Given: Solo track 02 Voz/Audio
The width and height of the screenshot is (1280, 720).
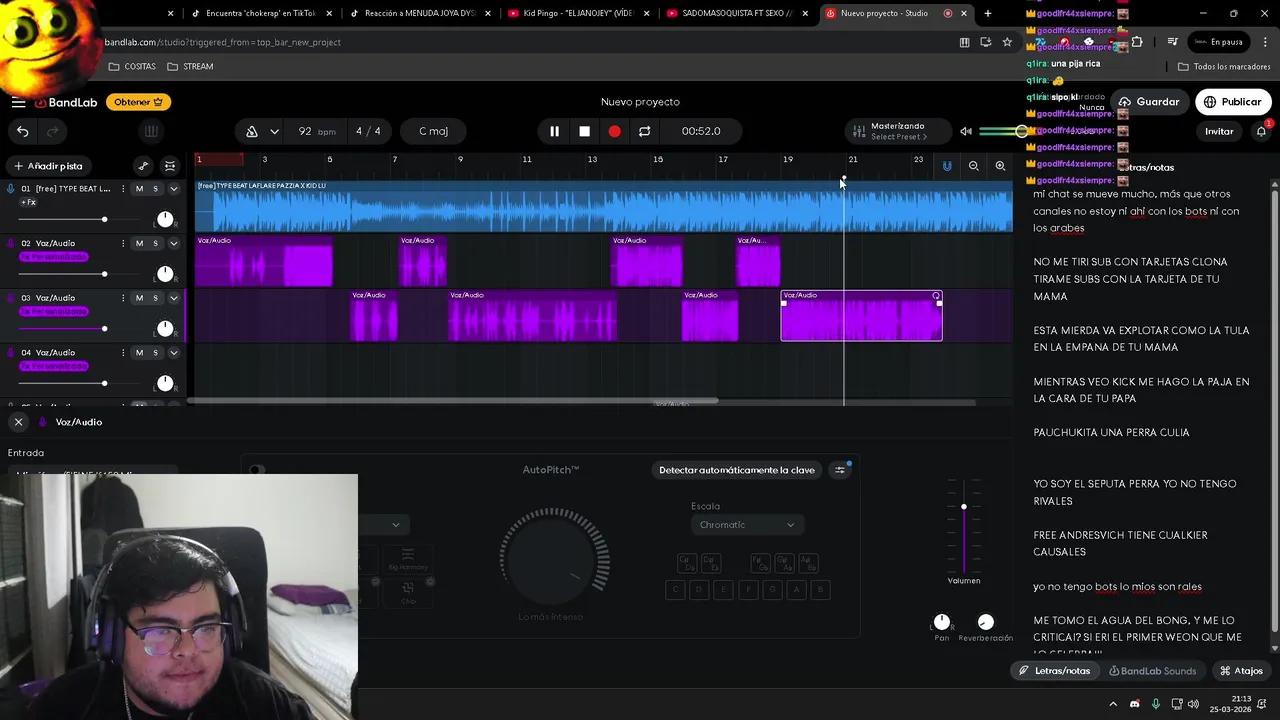Looking at the screenshot, I should click(155, 243).
